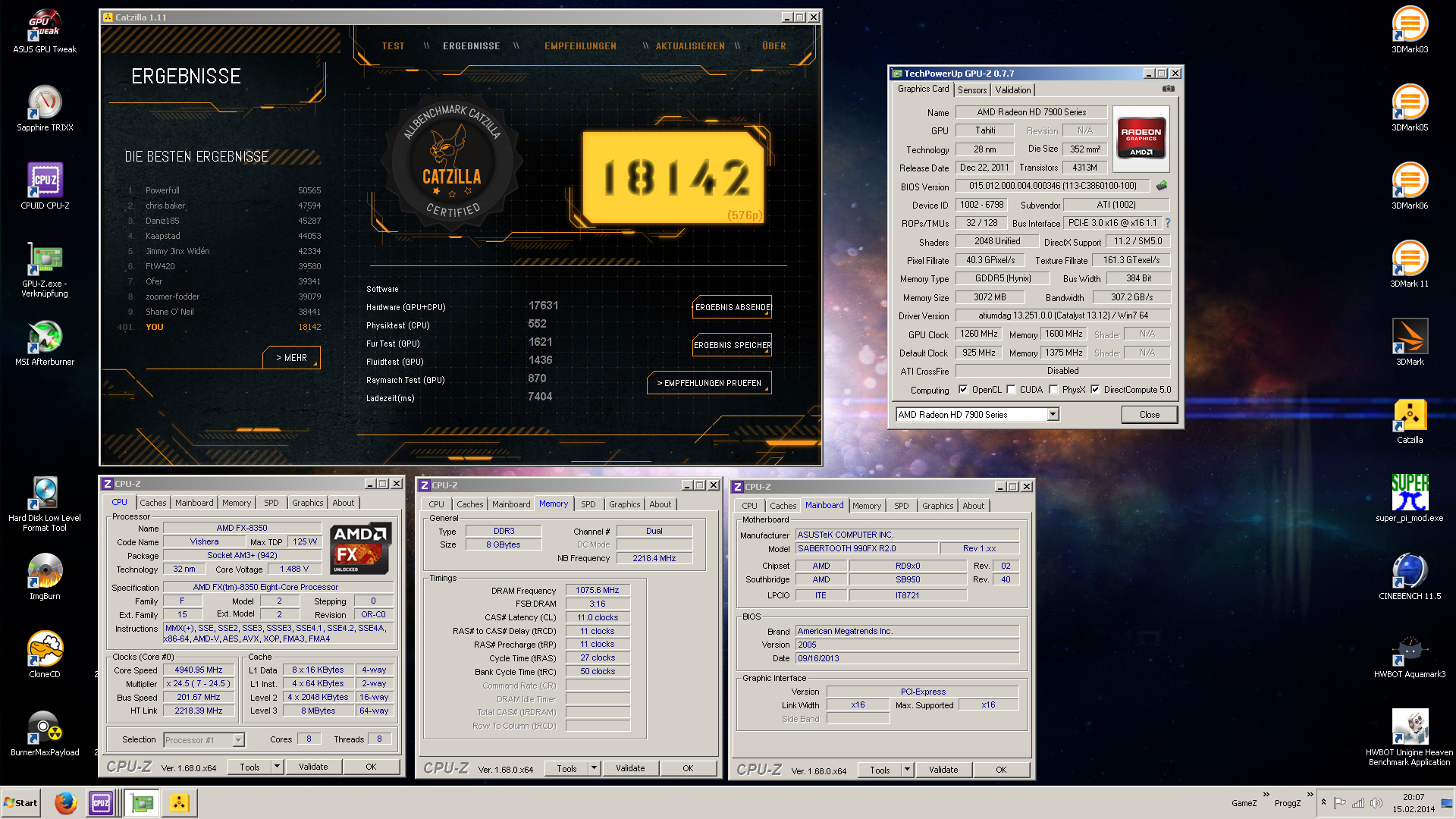Launch MSI Afterburner desktop icon
The width and height of the screenshot is (1456, 819).
pos(45,343)
